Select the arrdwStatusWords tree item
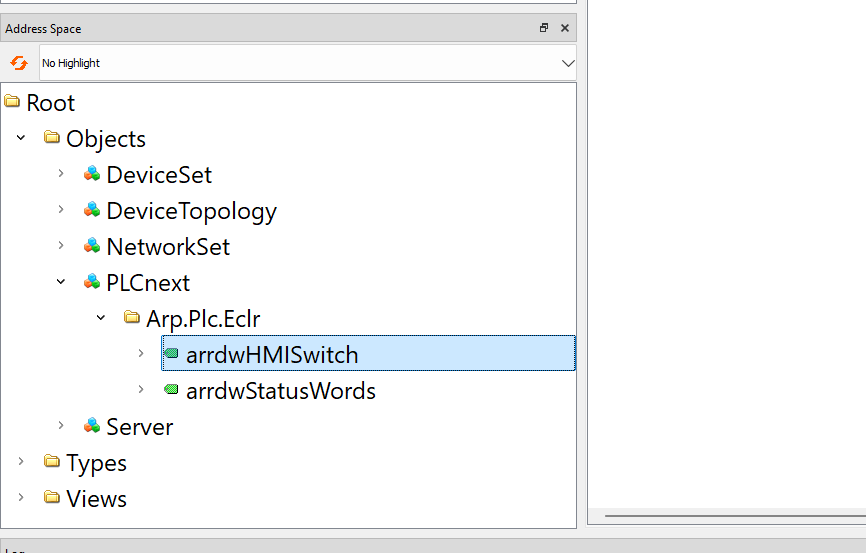866x553 pixels. 280,390
